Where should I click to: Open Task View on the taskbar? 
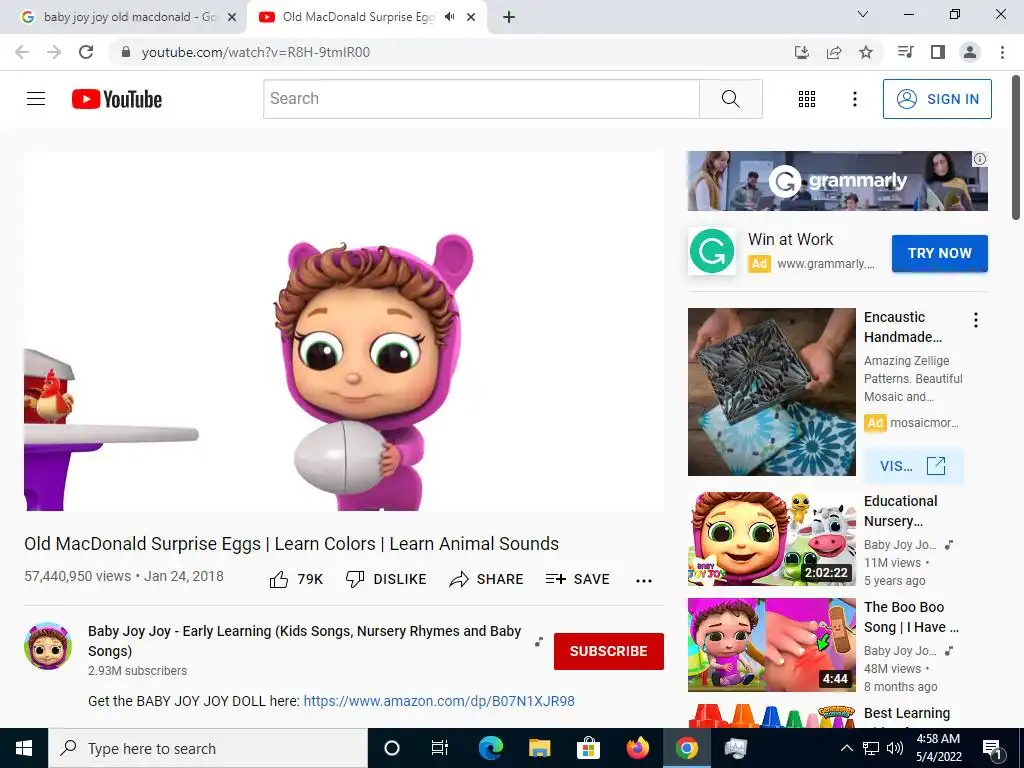click(440, 748)
